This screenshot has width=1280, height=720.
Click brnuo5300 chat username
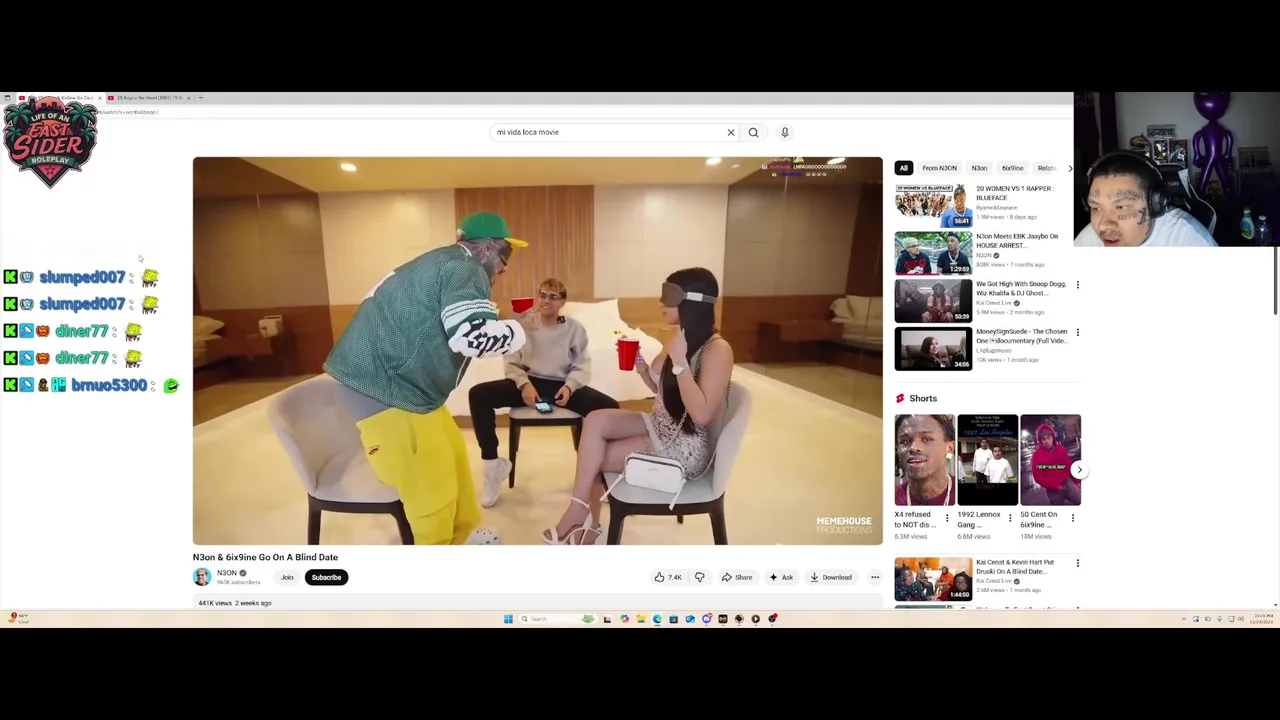pos(109,385)
